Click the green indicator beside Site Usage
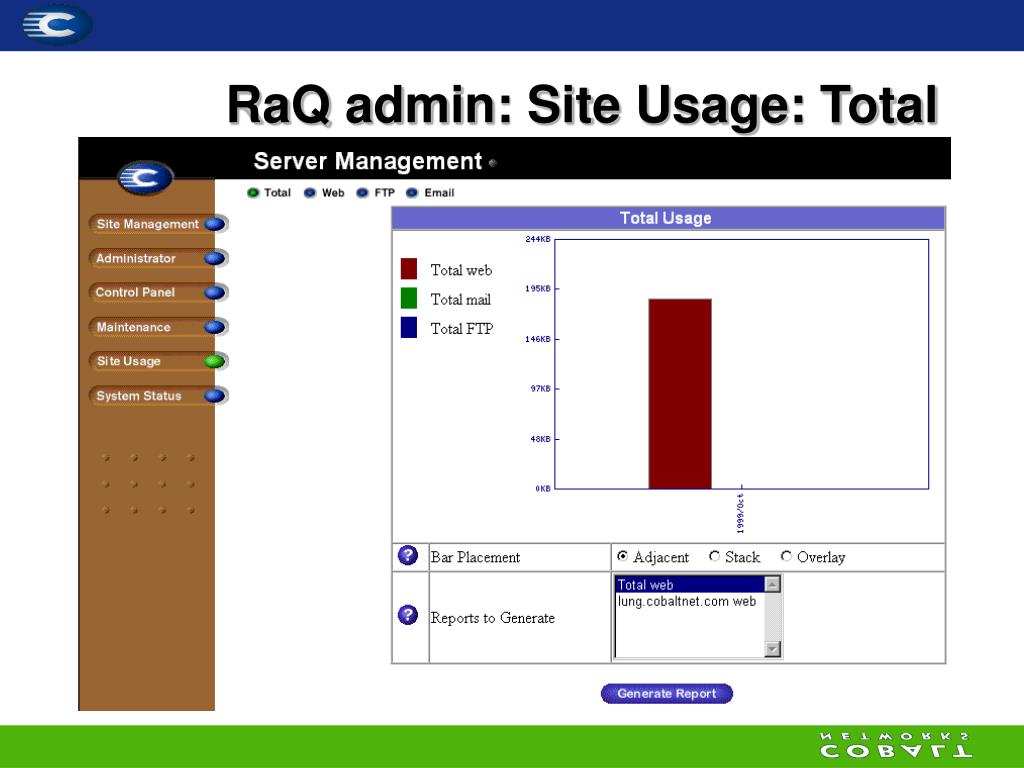The height and width of the screenshot is (768, 1024). point(214,361)
